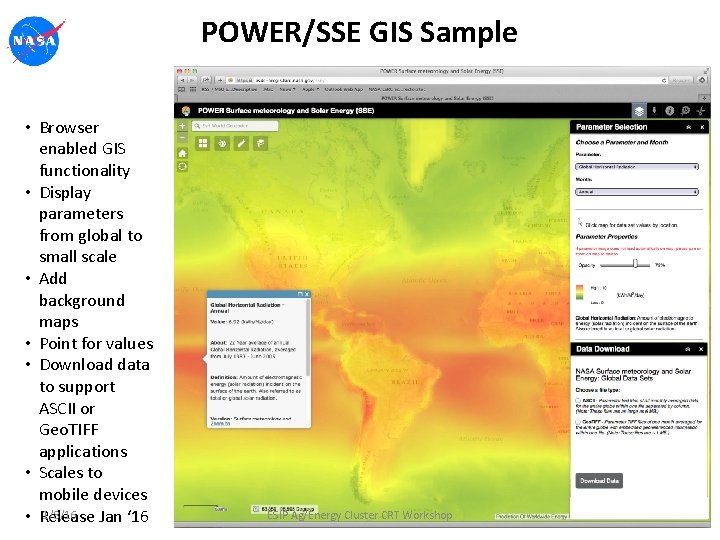Click the Zoom to link in popup
The height and width of the screenshot is (540, 720).
click(x=220, y=424)
